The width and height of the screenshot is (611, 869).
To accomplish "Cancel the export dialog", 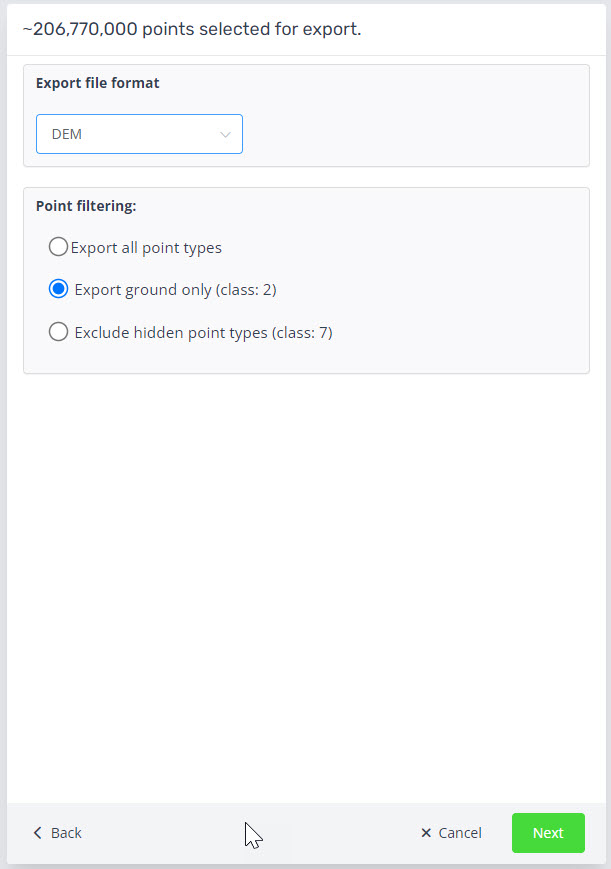I will [450, 832].
